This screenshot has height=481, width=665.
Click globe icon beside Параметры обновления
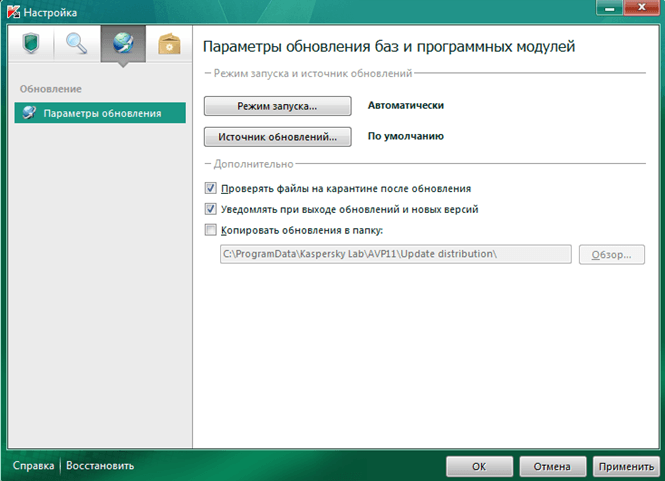point(29,113)
